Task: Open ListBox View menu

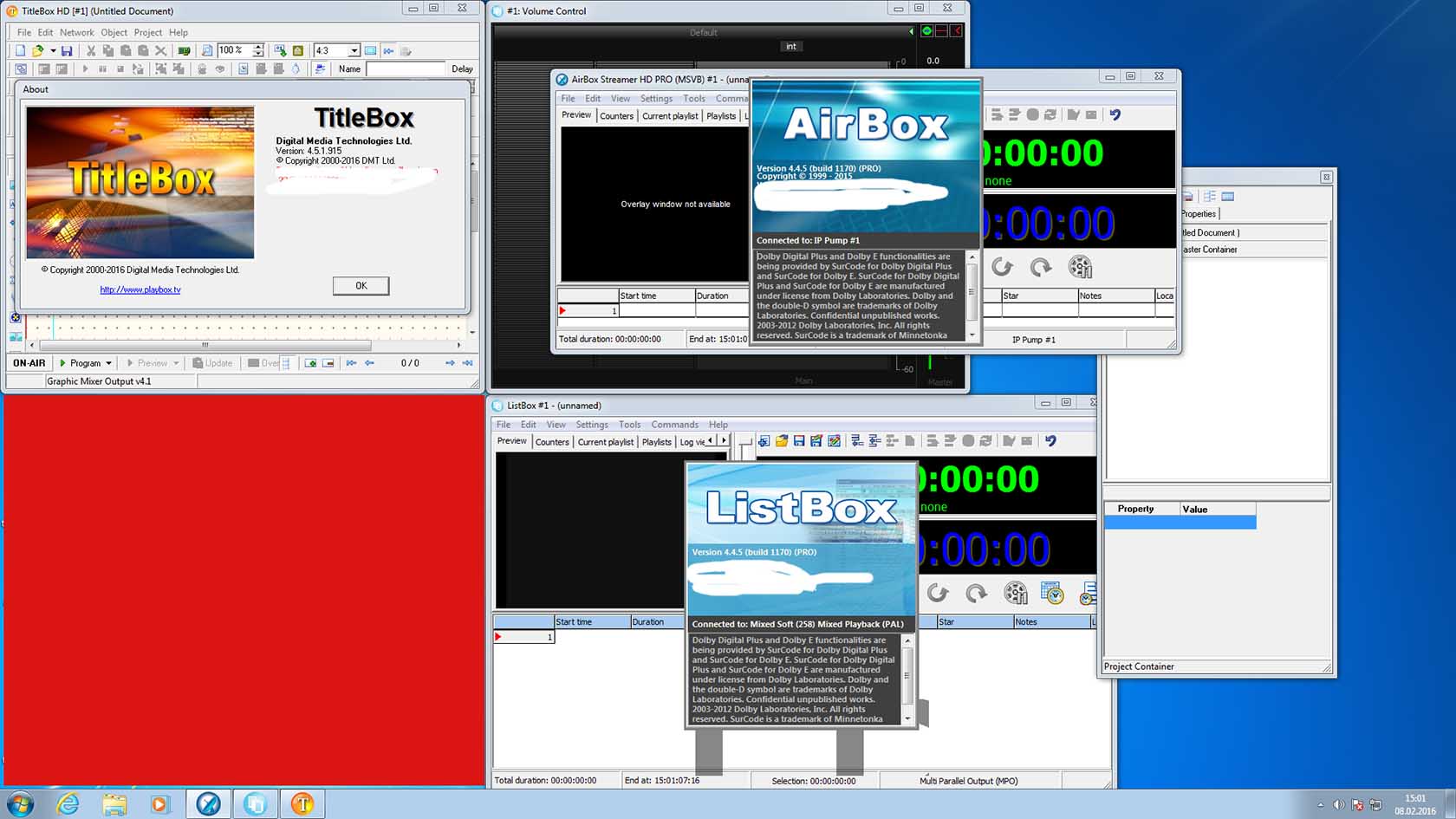Action: [556, 425]
